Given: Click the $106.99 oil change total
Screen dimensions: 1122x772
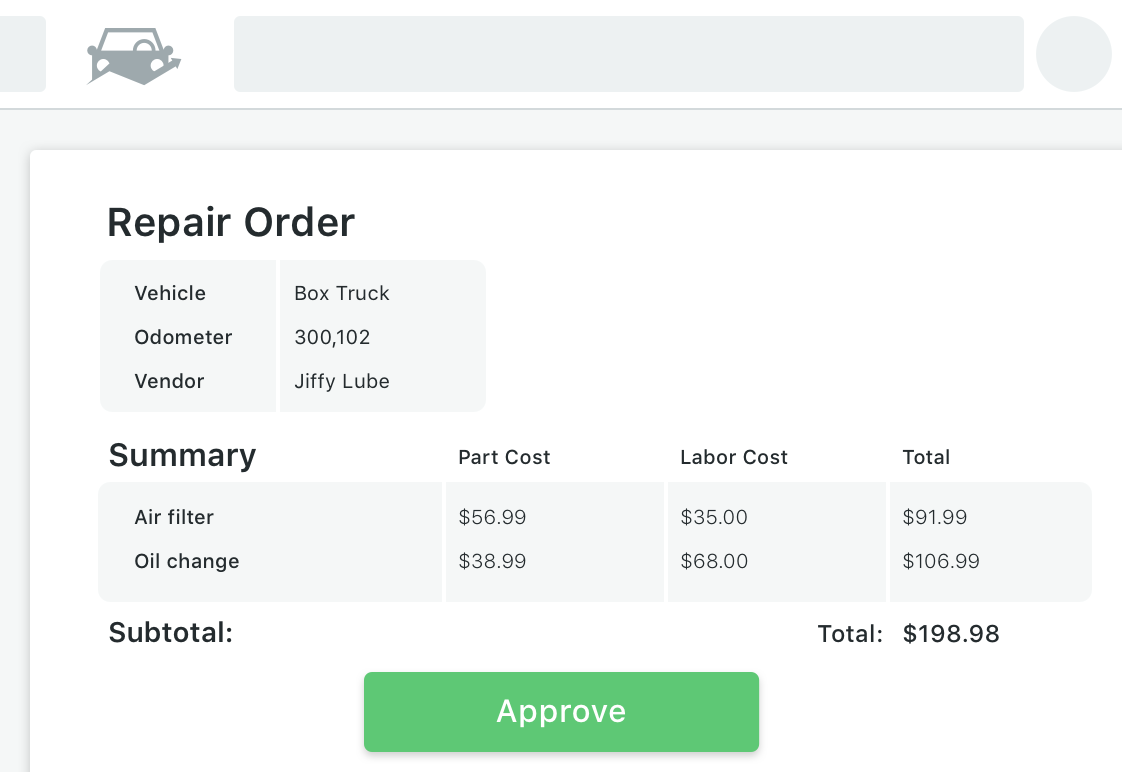Looking at the screenshot, I should click(941, 561).
